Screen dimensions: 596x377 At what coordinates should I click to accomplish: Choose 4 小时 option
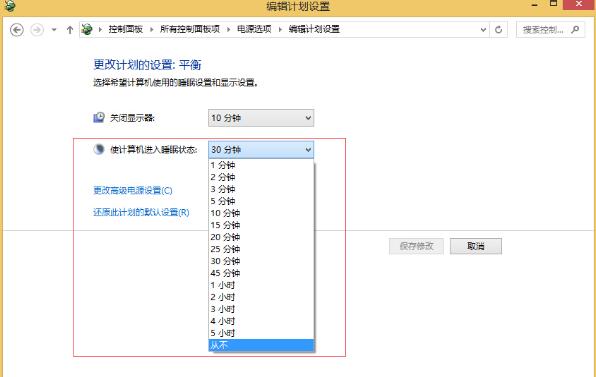[262, 321]
